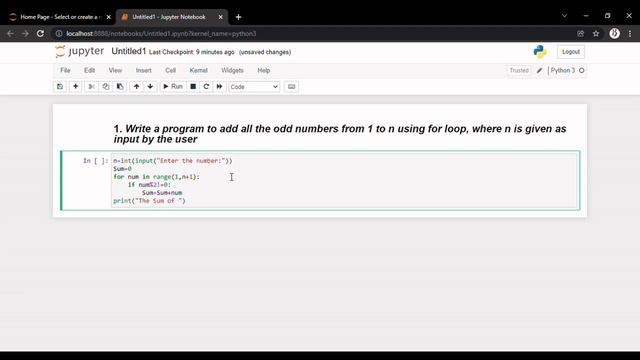Viewport: 640px width, 360px height.
Task: Go back in the browser
Action: pos(10,34)
